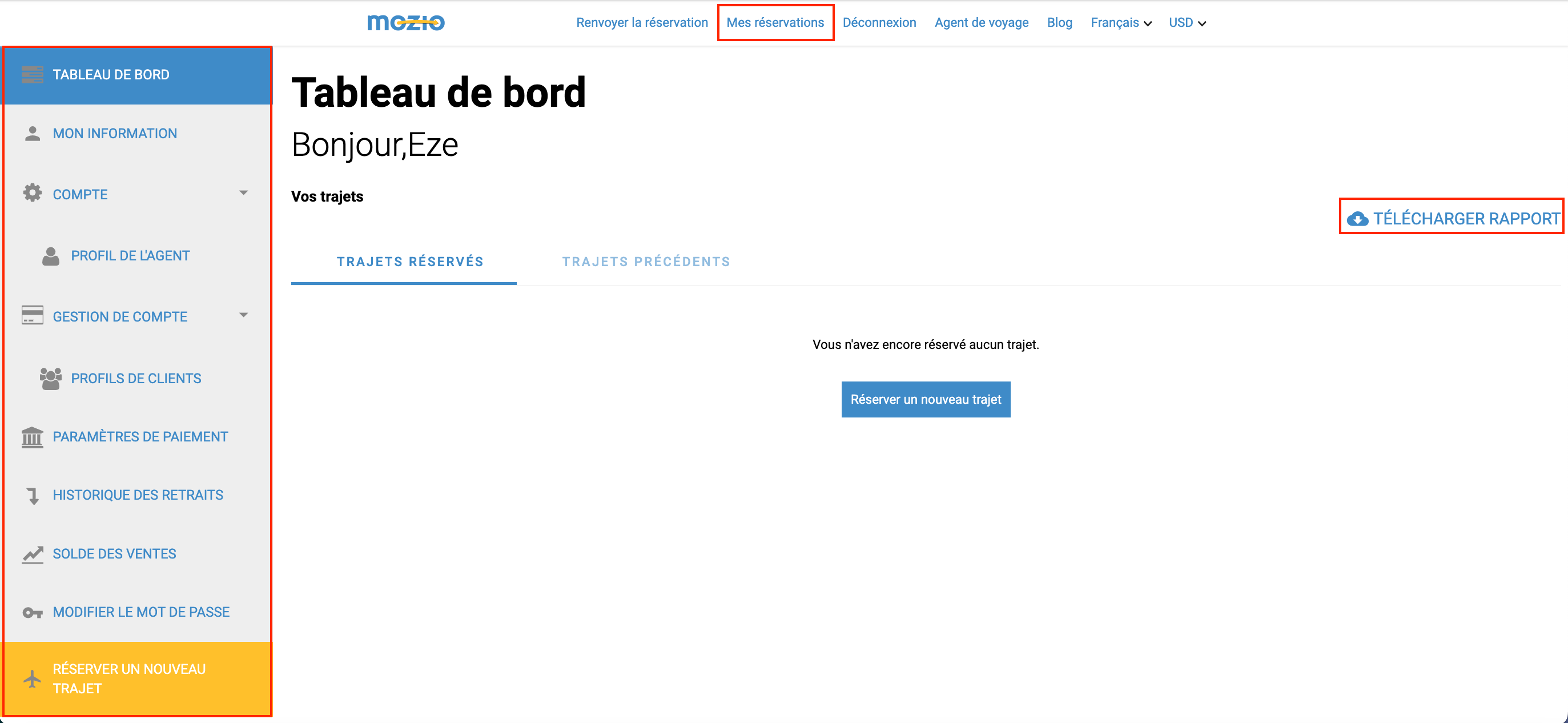Click the person icon beside Mon Information

pos(32,133)
